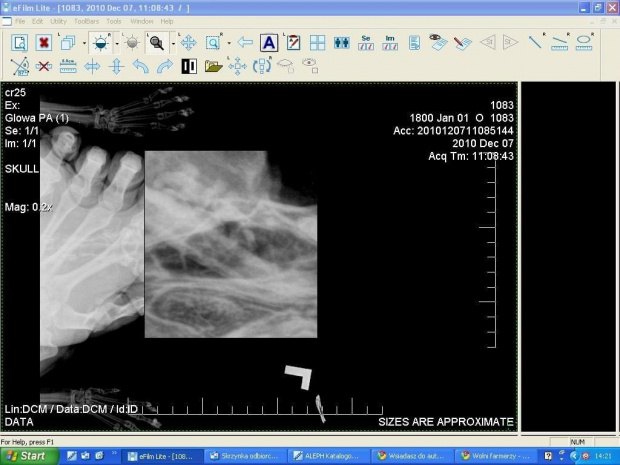Open dropdown arrow beside stack pages icon
The image size is (620, 465).
pyautogui.click(x=85, y=44)
